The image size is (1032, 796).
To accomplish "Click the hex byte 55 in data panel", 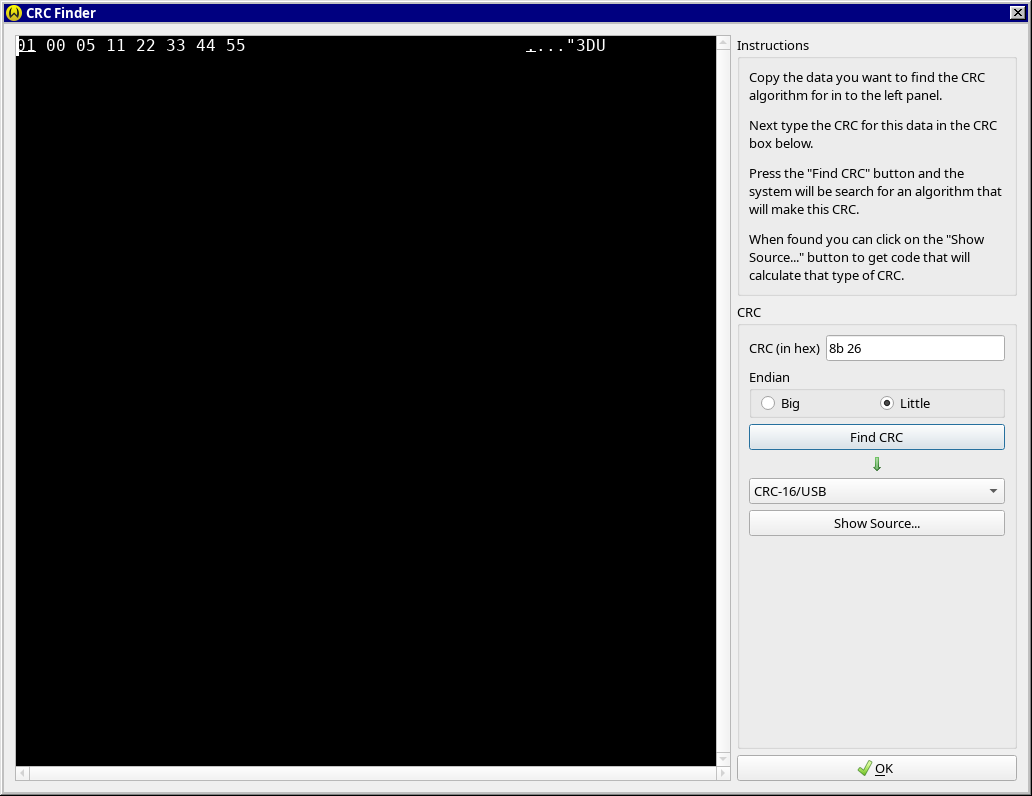I will pyautogui.click(x=235, y=46).
